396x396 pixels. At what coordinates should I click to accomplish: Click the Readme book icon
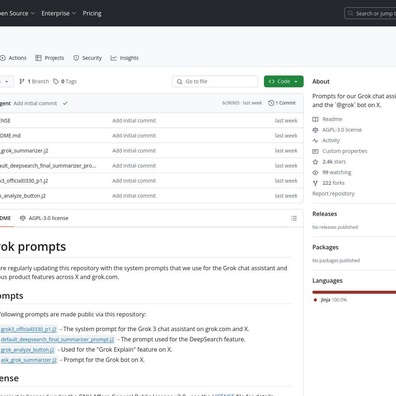click(315, 119)
